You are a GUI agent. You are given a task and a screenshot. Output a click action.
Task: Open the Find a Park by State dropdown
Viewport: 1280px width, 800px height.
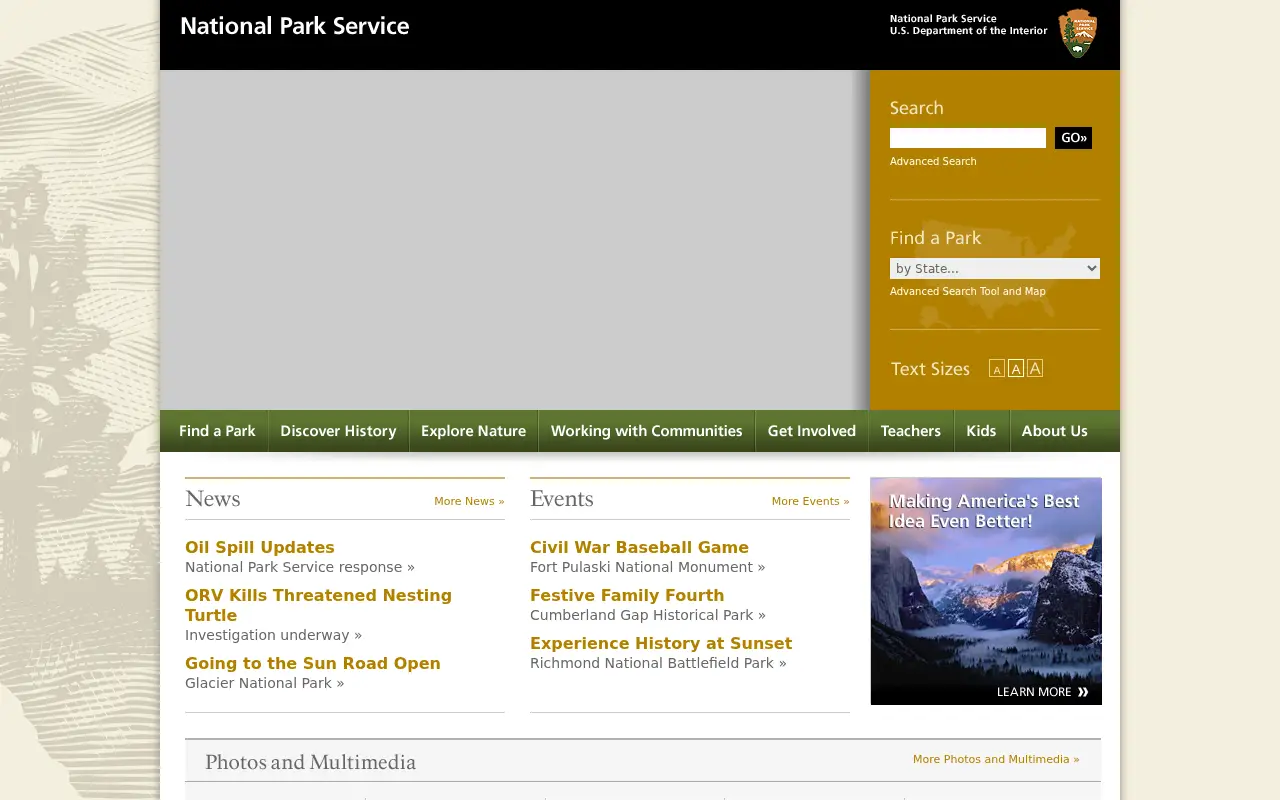(995, 268)
